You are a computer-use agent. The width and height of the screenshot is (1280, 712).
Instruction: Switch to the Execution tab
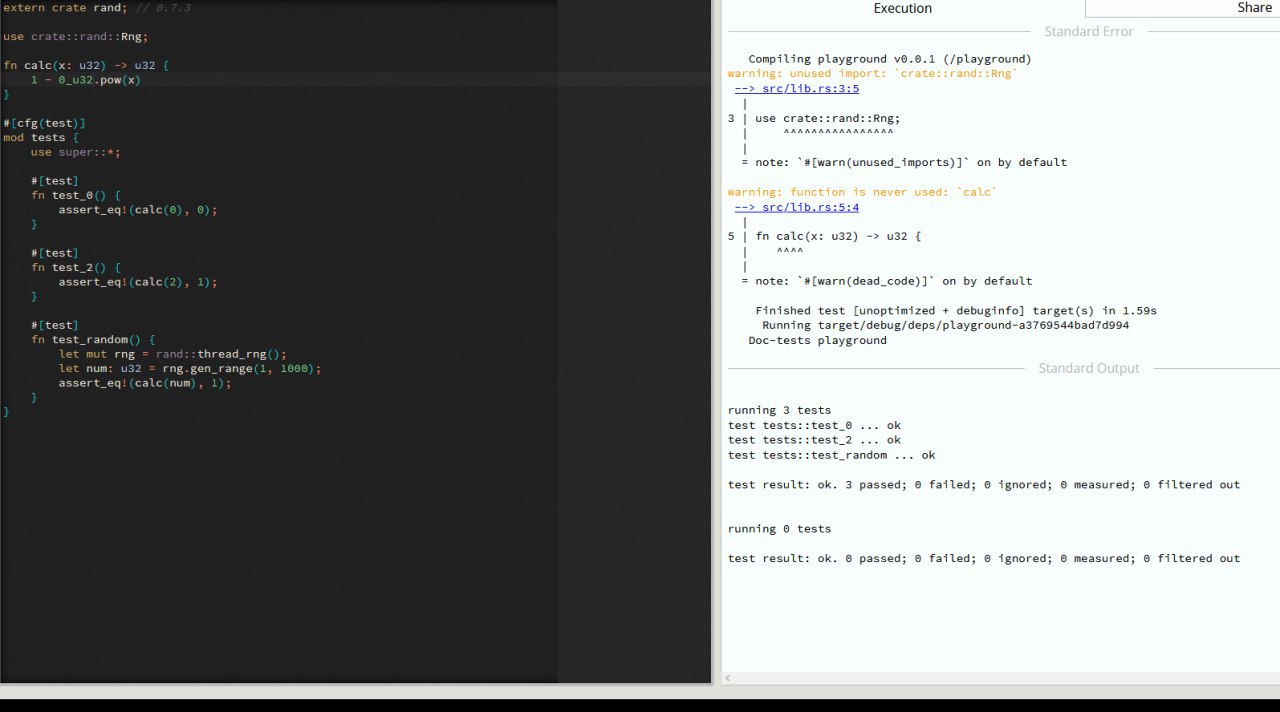[902, 8]
